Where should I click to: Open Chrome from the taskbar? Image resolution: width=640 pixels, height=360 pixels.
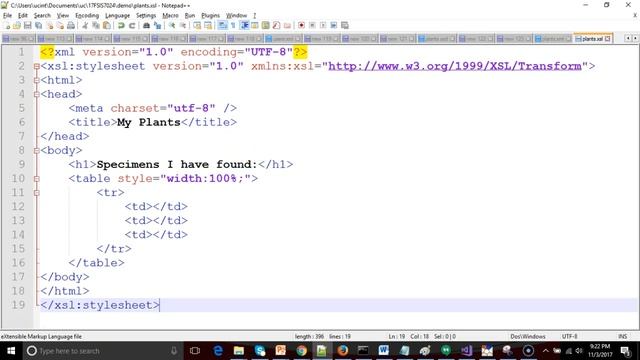click(301, 351)
